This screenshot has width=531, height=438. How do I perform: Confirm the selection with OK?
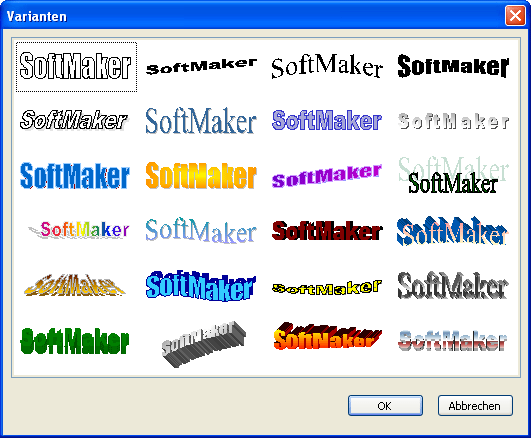point(385,405)
